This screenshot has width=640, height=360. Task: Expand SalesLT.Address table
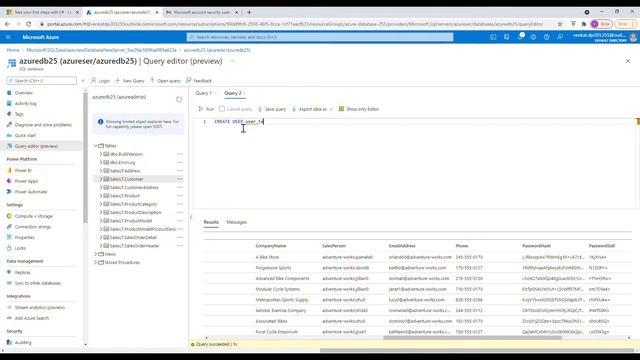click(x=101, y=171)
